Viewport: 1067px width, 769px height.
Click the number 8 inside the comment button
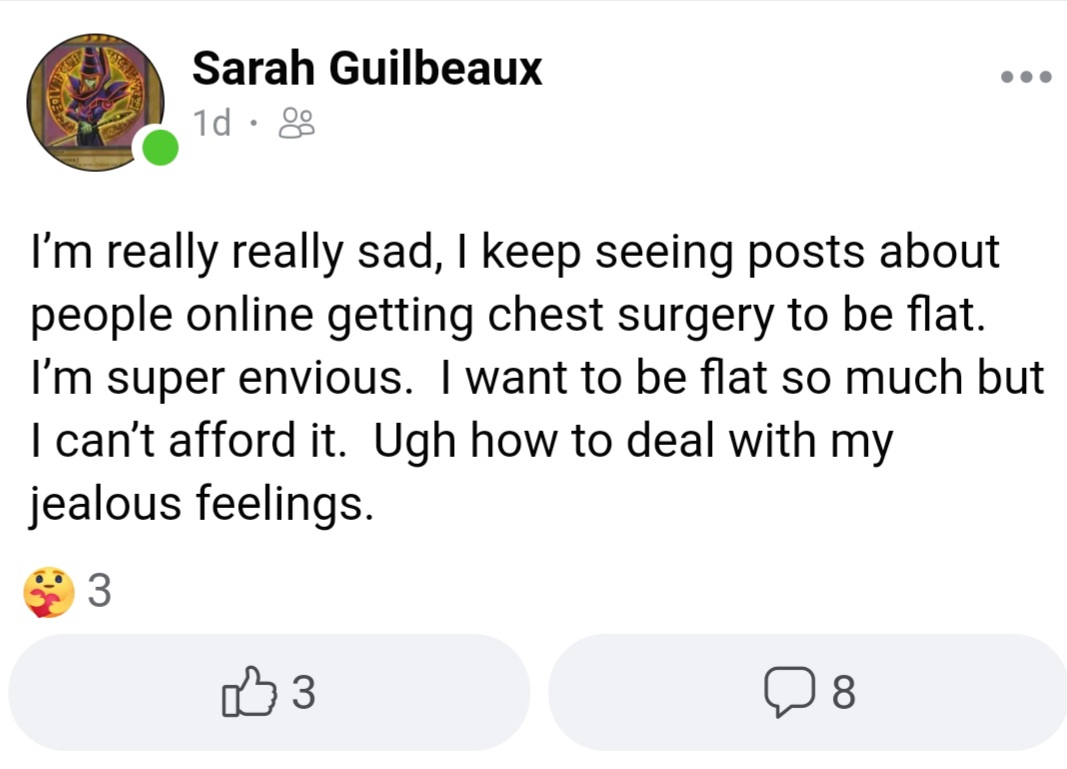844,693
